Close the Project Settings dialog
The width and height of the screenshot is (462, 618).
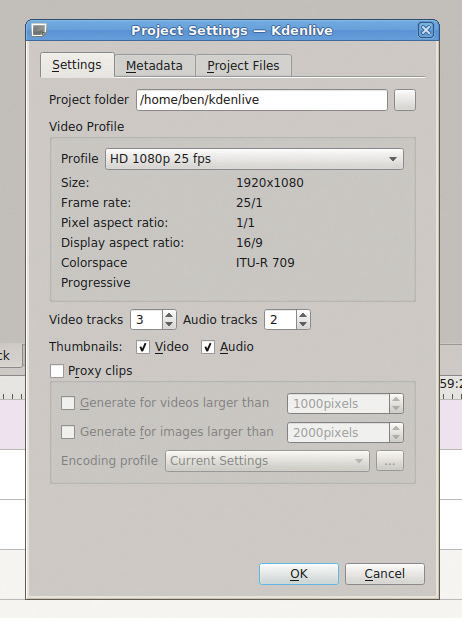(x=426, y=30)
